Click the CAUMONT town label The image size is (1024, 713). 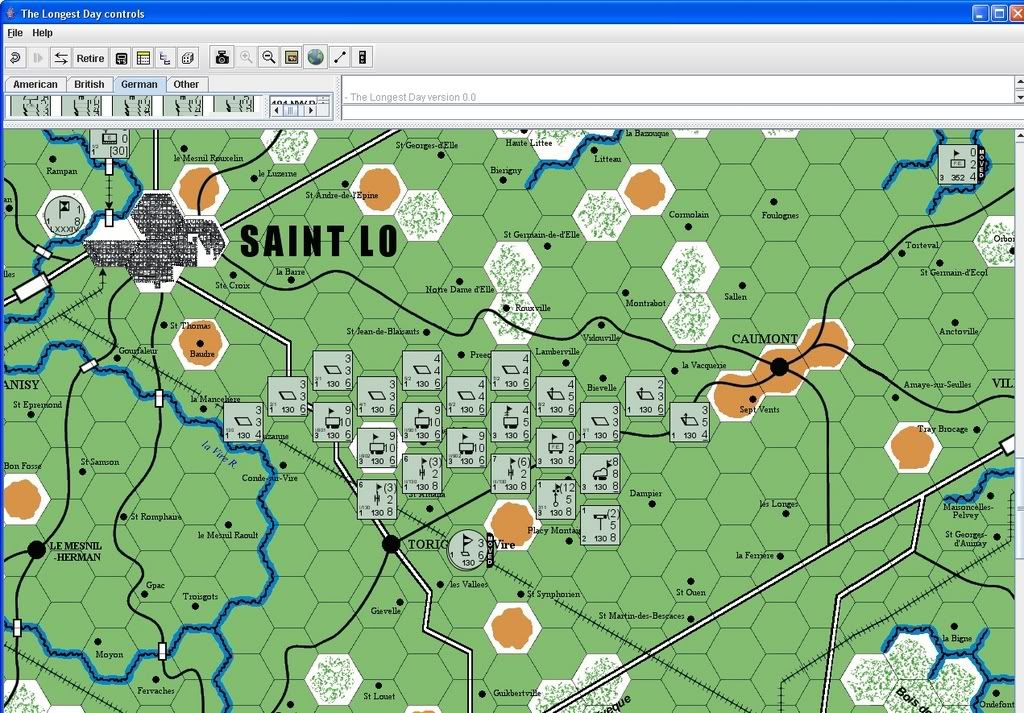pos(765,339)
